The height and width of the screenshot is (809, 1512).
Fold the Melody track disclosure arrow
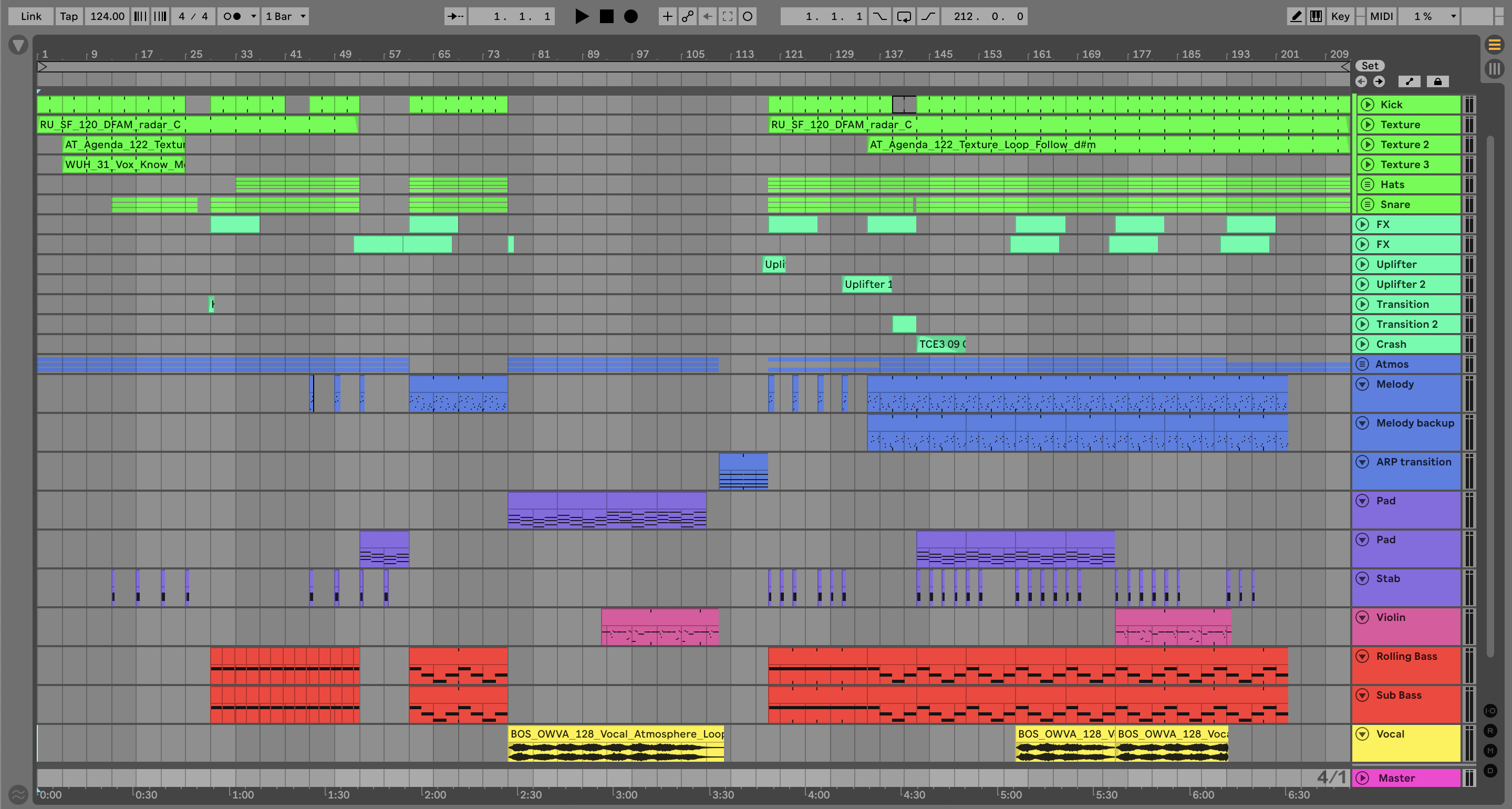[x=1363, y=384]
